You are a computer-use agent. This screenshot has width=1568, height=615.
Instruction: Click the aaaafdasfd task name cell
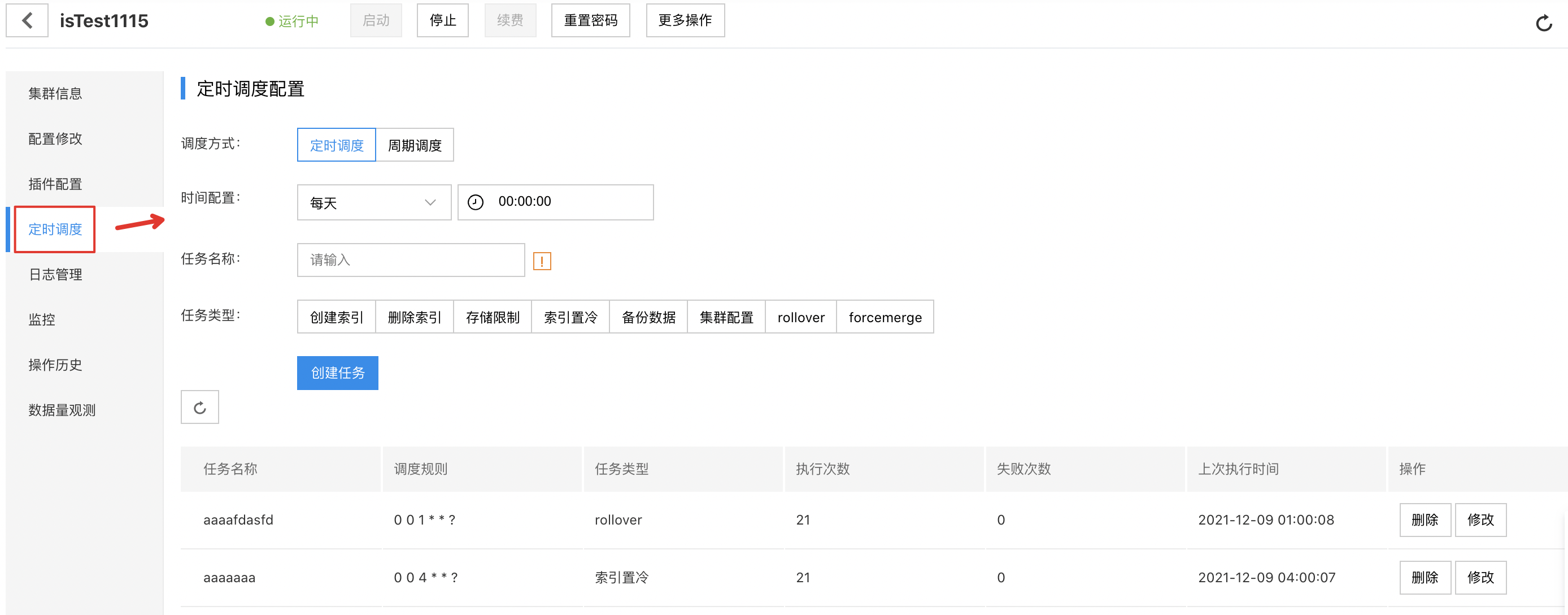click(x=238, y=520)
